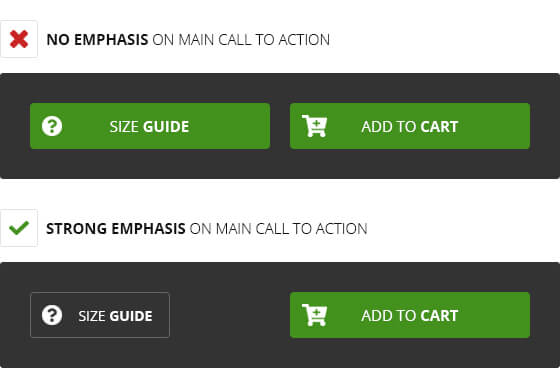
Task: Open the green Size Guide button
Action: tap(150, 126)
